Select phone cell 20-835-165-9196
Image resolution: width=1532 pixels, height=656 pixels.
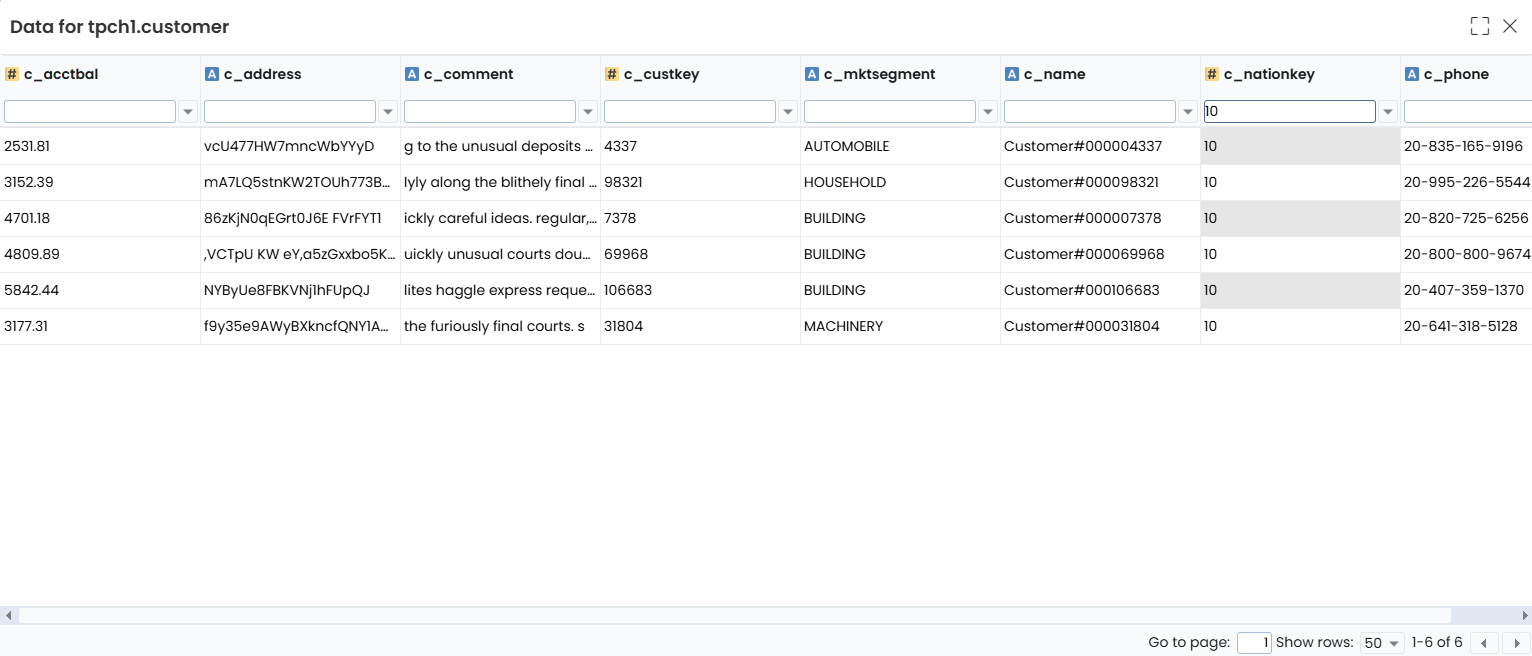1466,146
